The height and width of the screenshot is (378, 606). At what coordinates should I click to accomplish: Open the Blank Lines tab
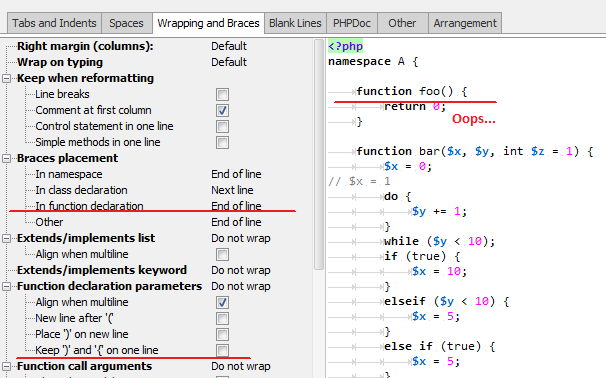tap(295, 23)
